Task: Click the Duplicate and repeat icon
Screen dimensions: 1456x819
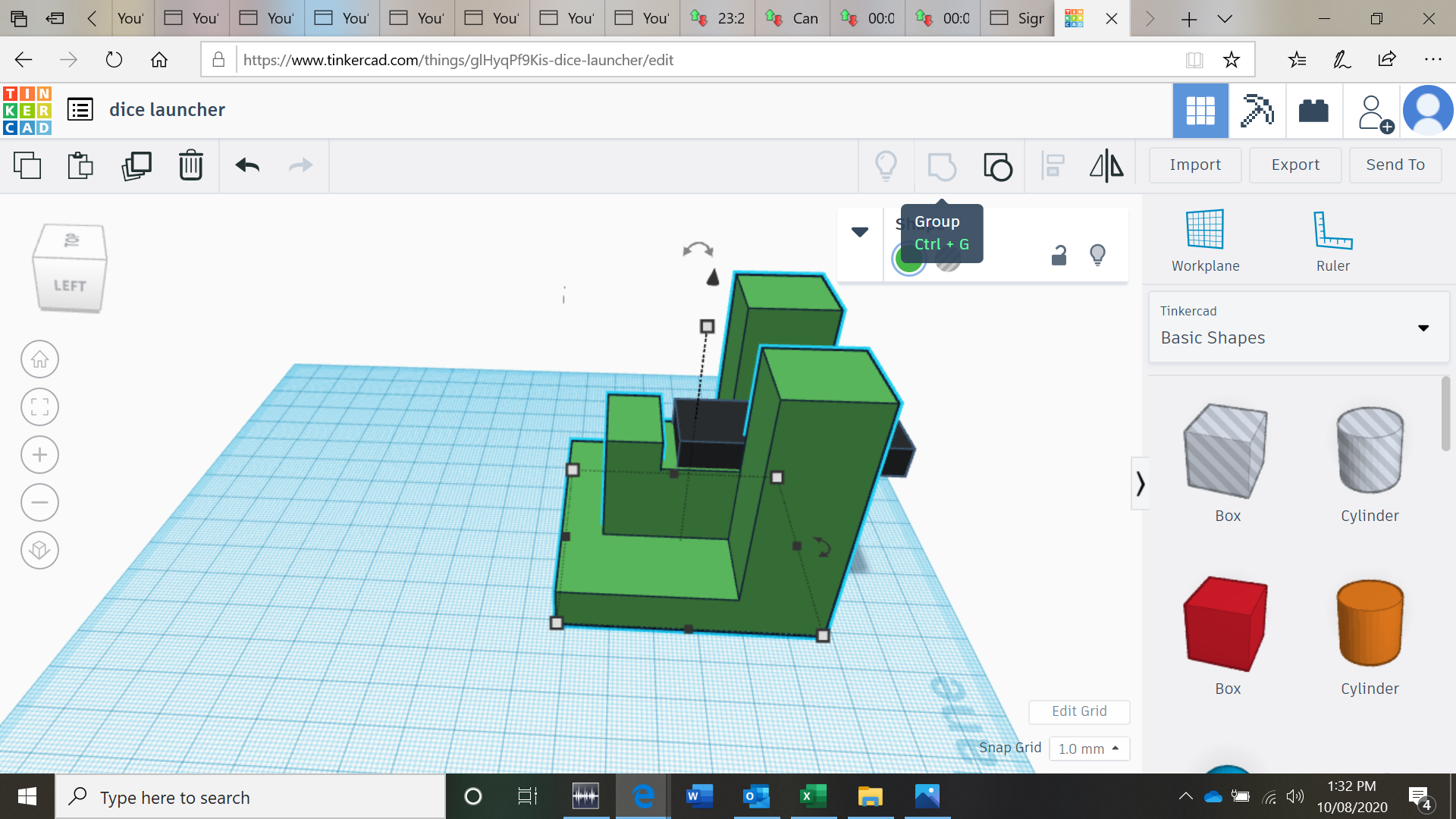Action: pyautogui.click(x=136, y=165)
